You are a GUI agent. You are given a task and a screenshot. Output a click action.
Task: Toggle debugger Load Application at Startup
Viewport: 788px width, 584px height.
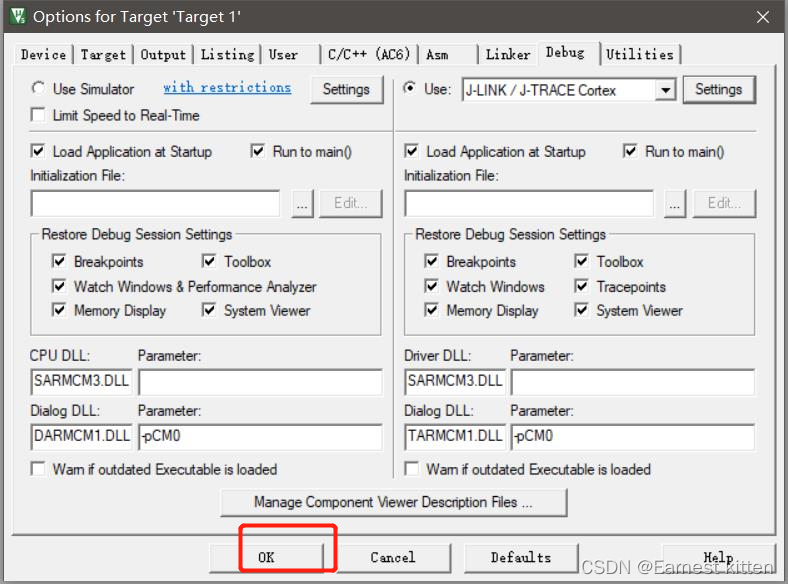coord(412,151)
